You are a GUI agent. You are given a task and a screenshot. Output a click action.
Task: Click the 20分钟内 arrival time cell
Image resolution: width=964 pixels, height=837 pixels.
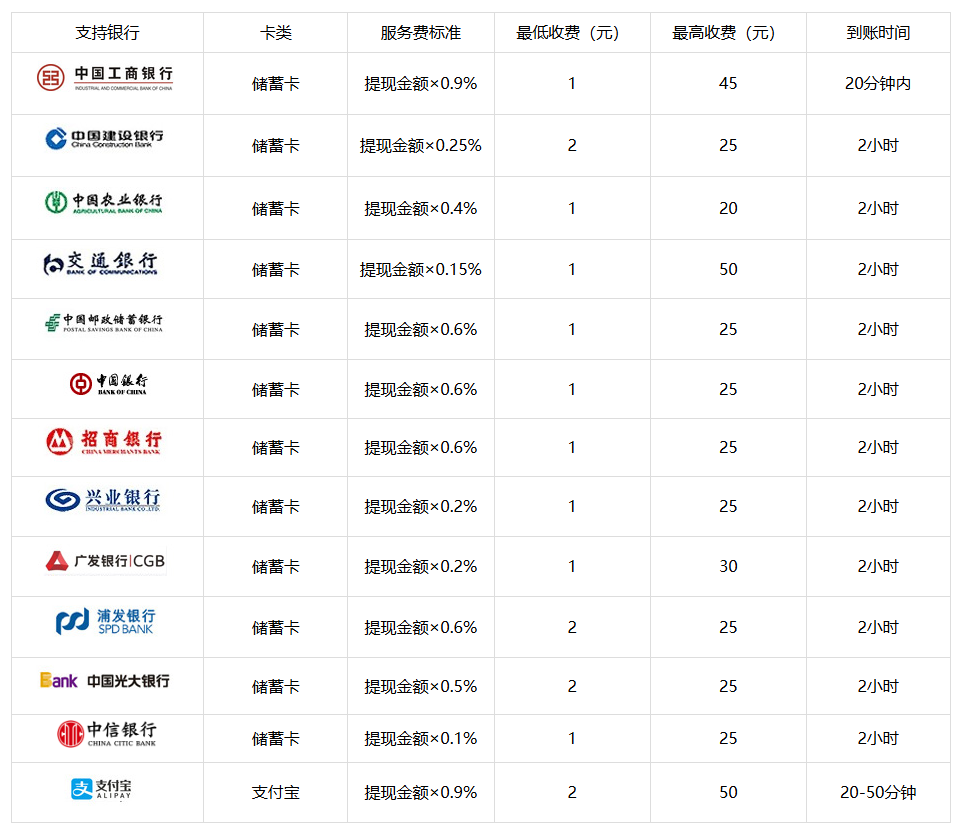[878, 84]
